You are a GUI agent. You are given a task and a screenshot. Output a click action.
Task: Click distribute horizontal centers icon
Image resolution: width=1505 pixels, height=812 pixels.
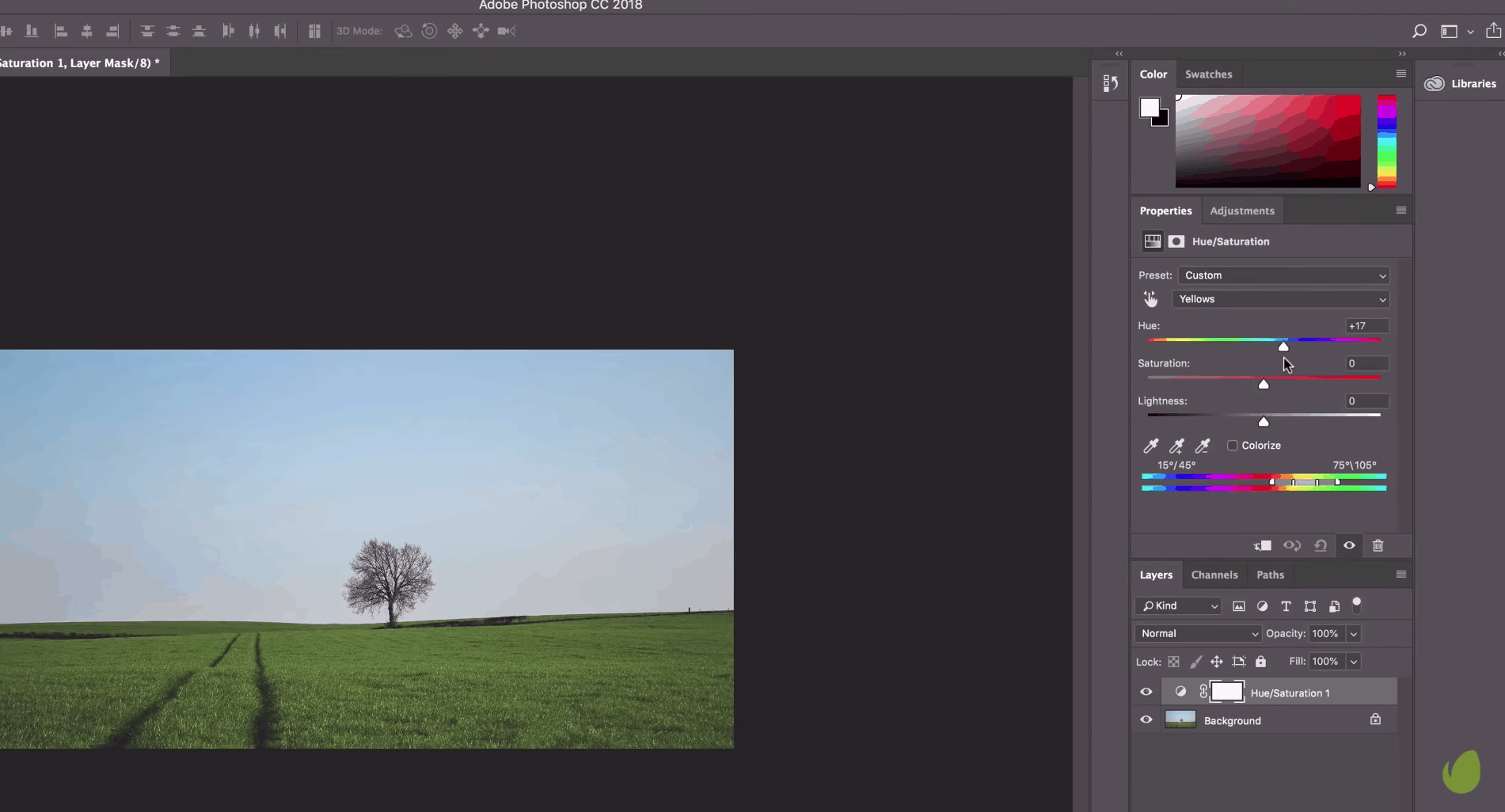[254, 31]
